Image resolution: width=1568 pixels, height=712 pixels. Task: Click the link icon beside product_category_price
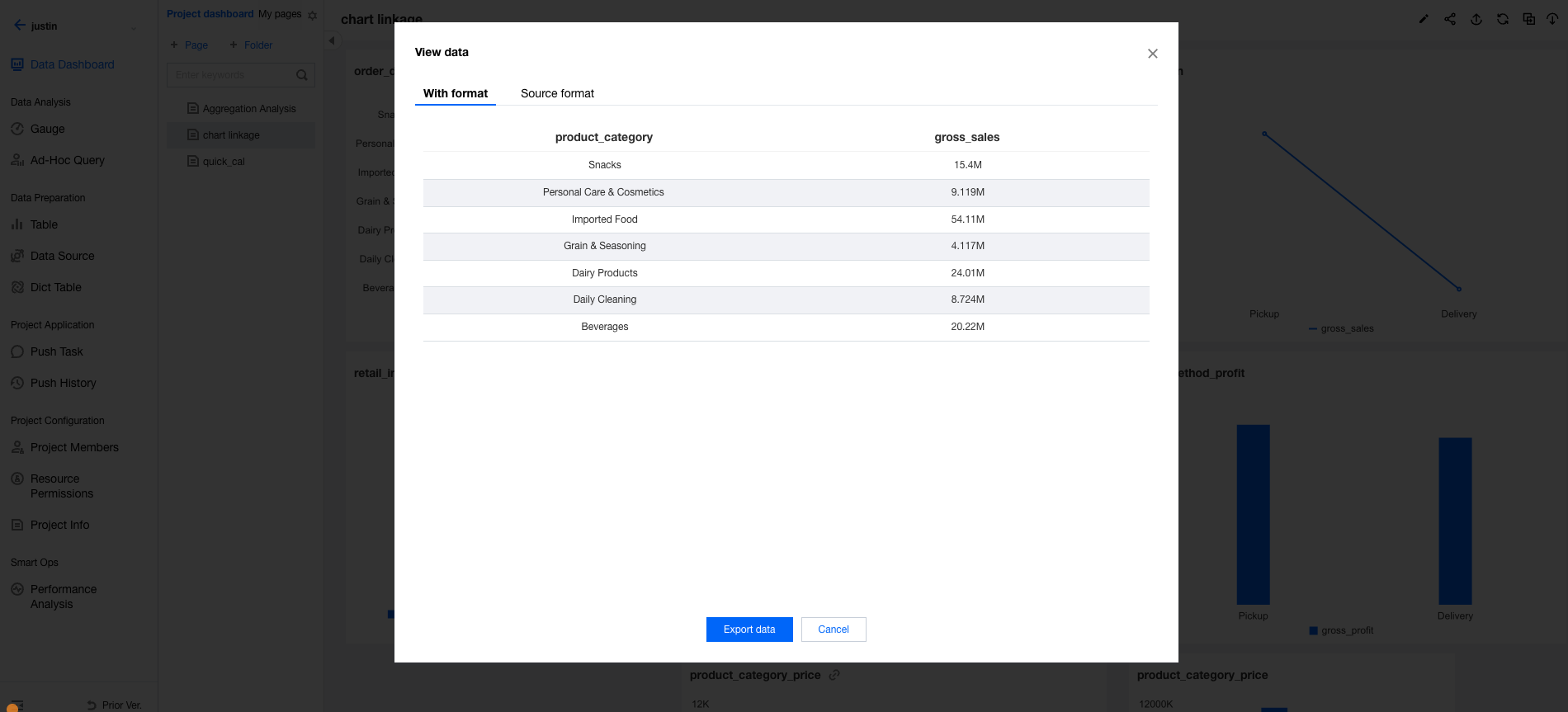tap(834, 675)
